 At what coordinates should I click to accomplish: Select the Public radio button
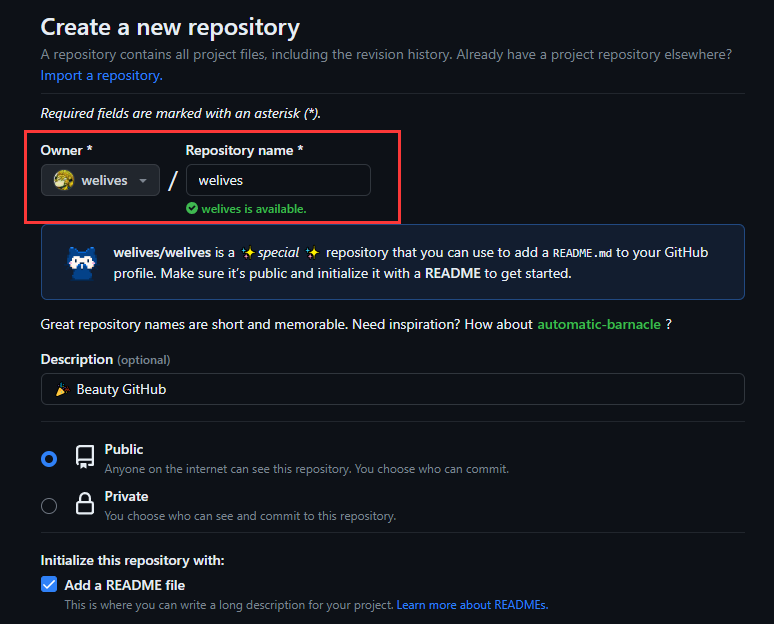[49, 459]
